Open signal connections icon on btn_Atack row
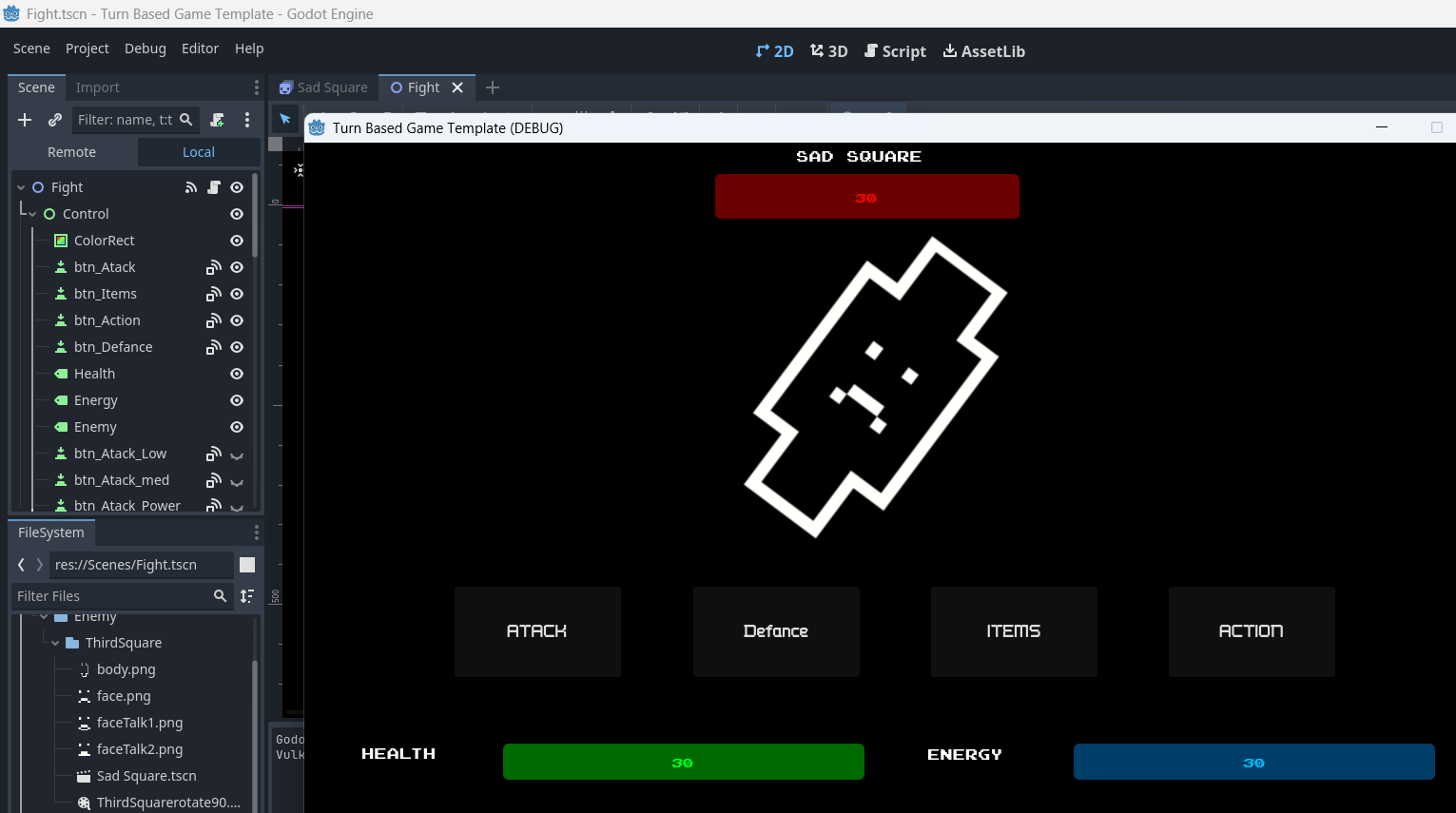Screen dimensions: 1456x813 click(x=214, y=267)
